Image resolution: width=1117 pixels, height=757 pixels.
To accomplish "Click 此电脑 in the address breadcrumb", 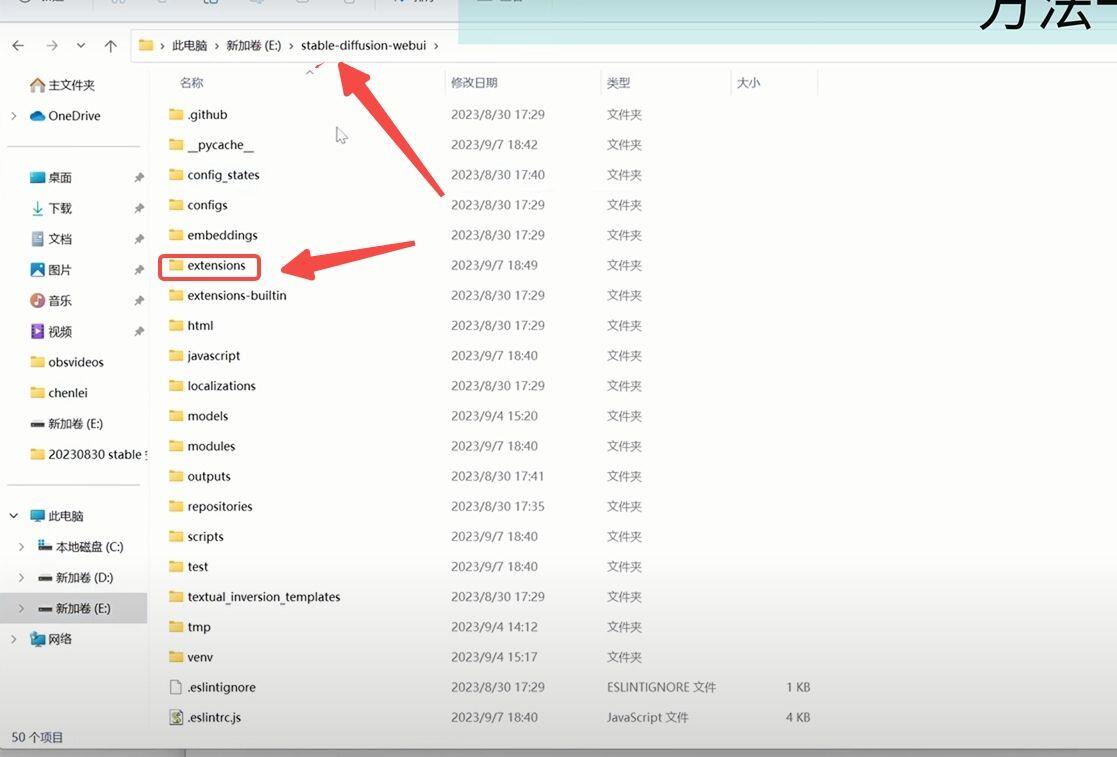I will point(189,46).
